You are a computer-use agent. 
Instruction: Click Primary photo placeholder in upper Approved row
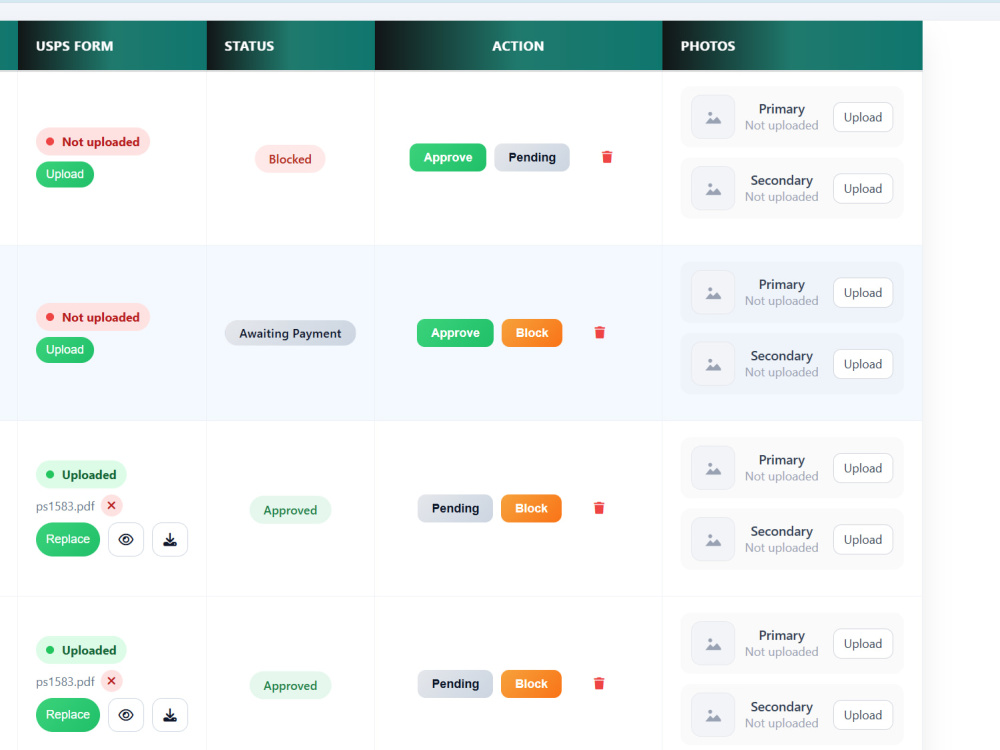point(713,468)
